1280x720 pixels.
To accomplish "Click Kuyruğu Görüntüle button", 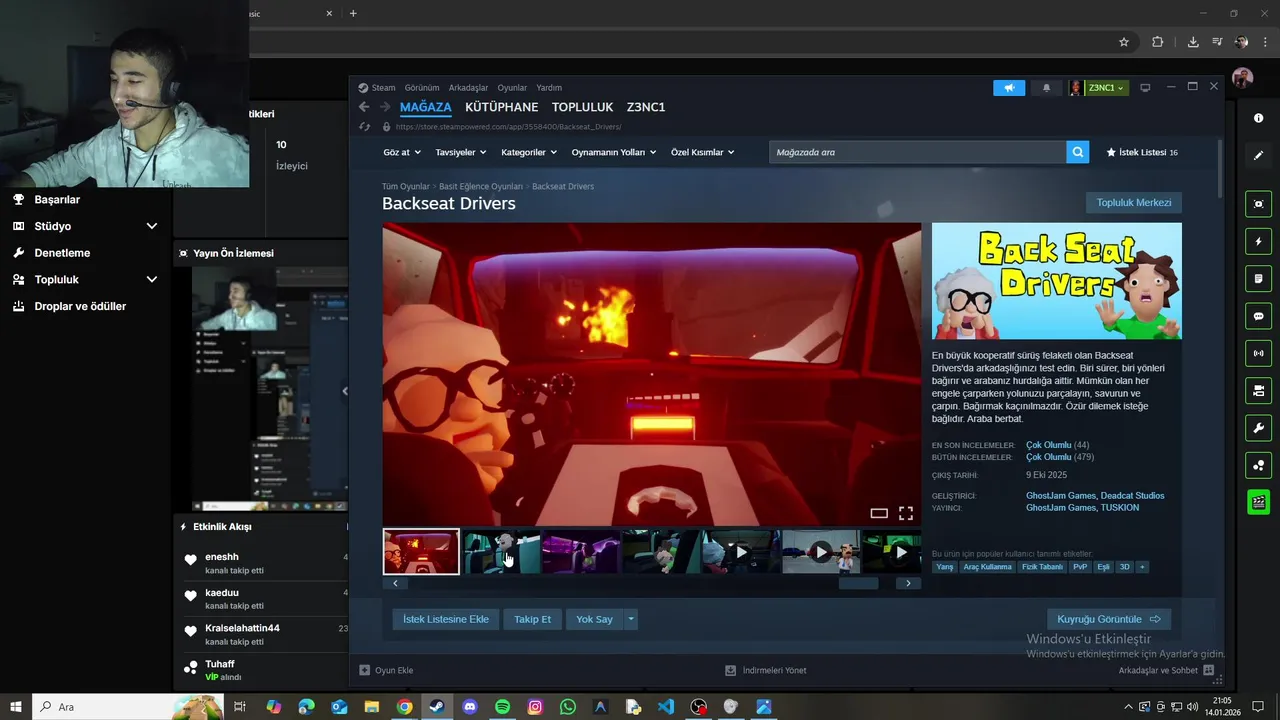I will (x=1109, y=619).
